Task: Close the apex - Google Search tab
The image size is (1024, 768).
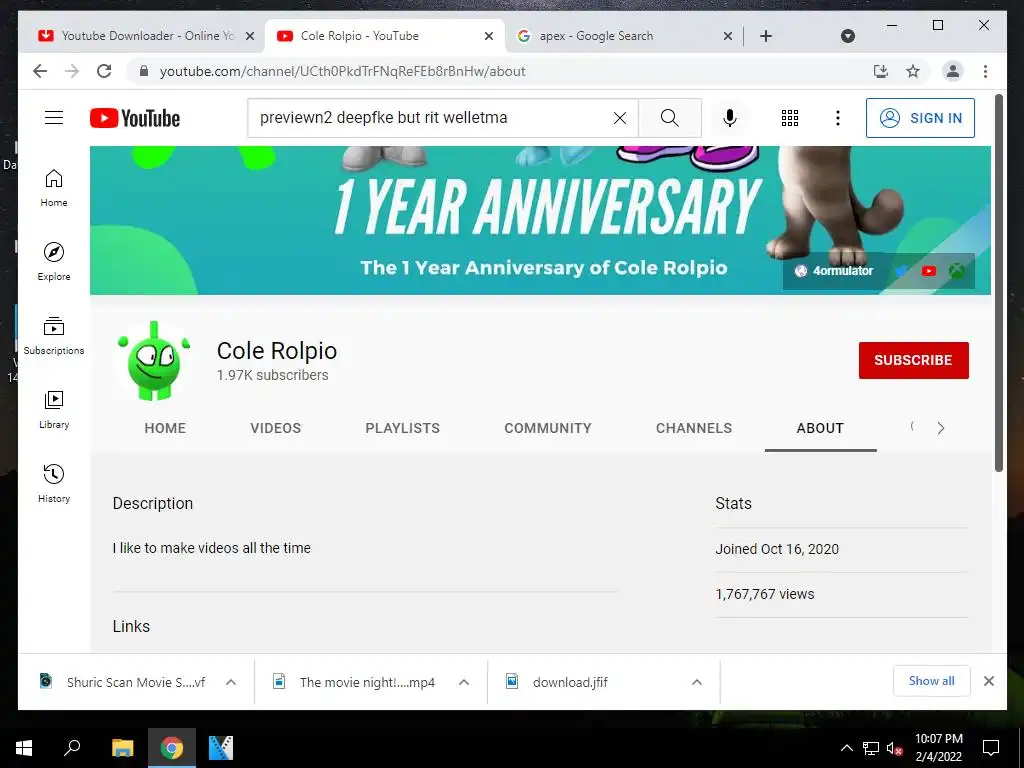Action: pyautogui.click(x=728, y=36)
